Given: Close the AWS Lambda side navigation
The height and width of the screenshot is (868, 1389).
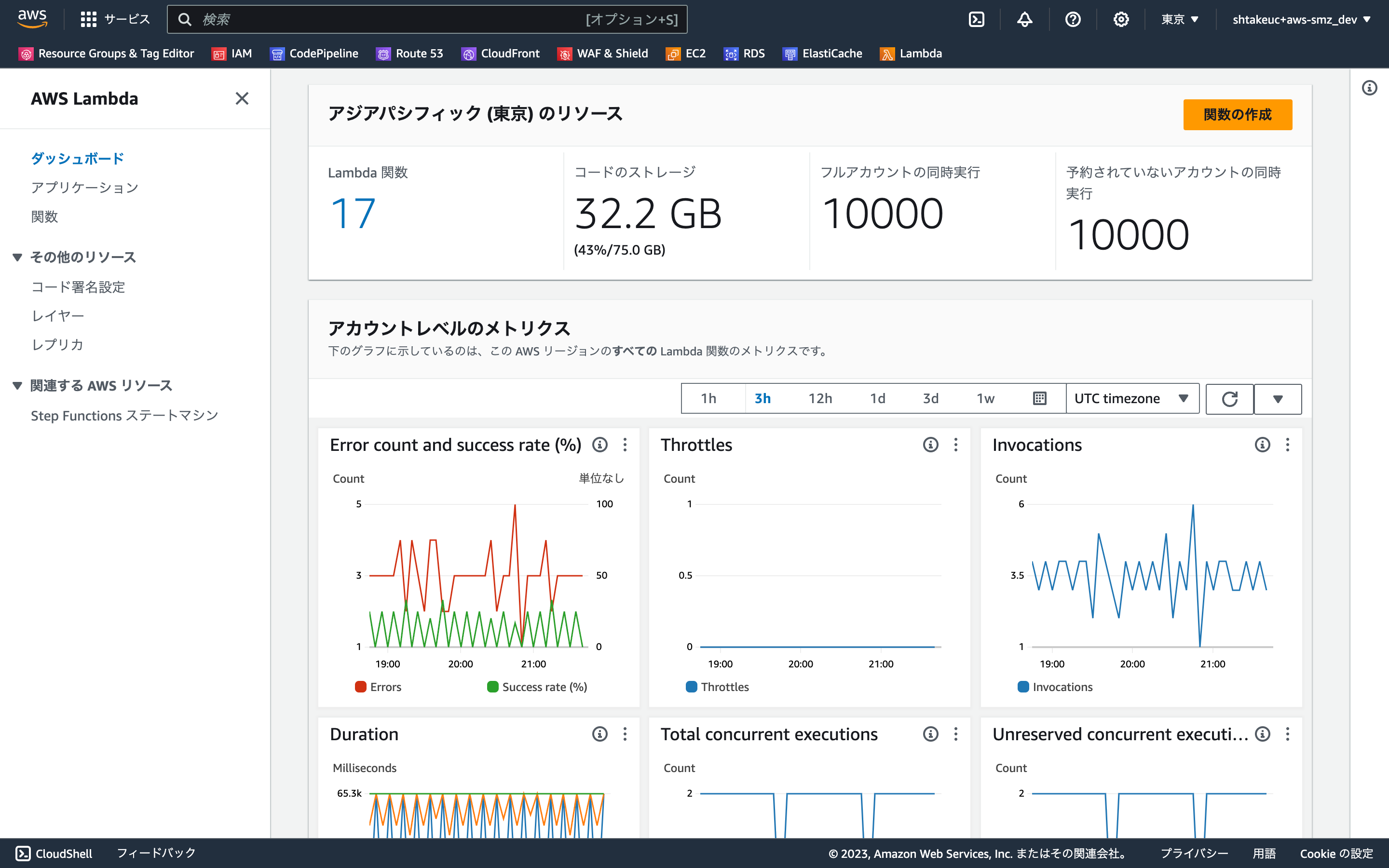Looking at the screenshot, I should 242,99.
